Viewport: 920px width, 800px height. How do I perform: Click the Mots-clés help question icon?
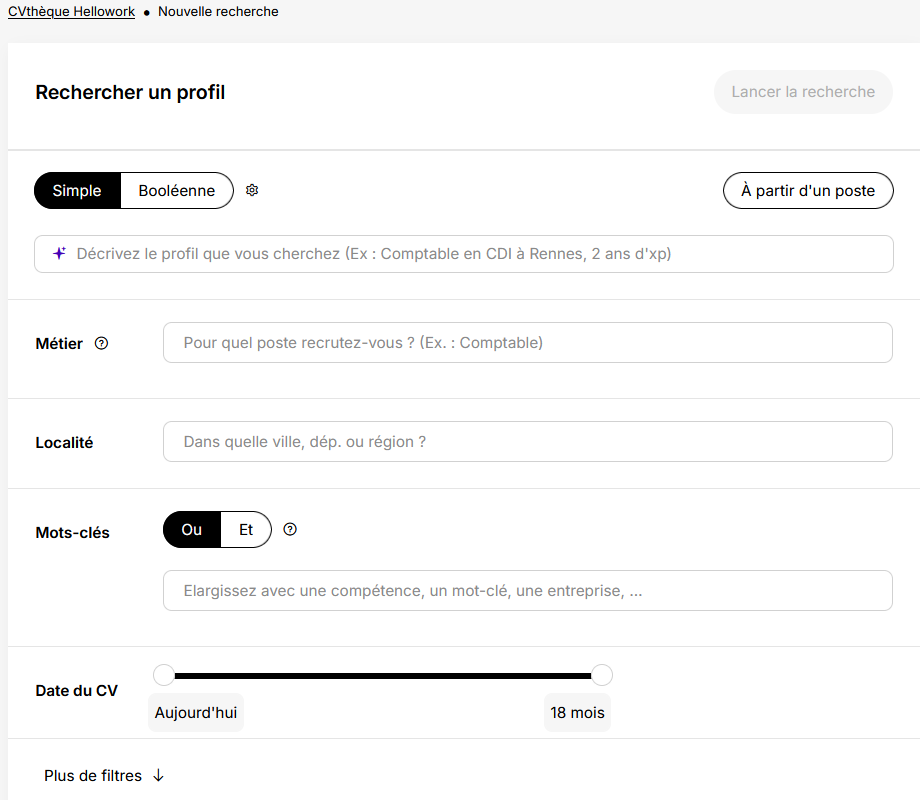(x=290, y=529)
